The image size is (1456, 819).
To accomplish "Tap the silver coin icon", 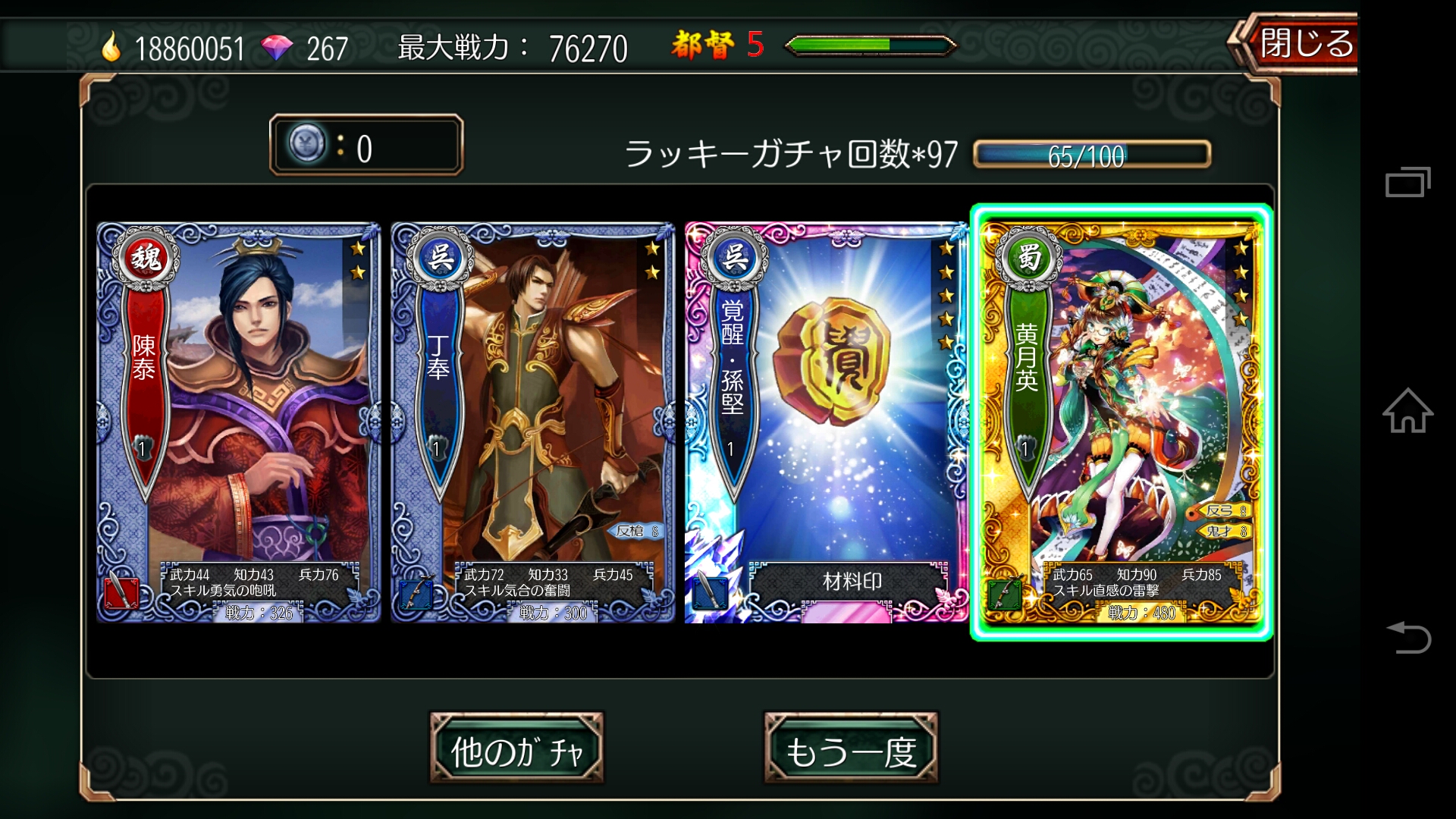I will click(307, 143).
